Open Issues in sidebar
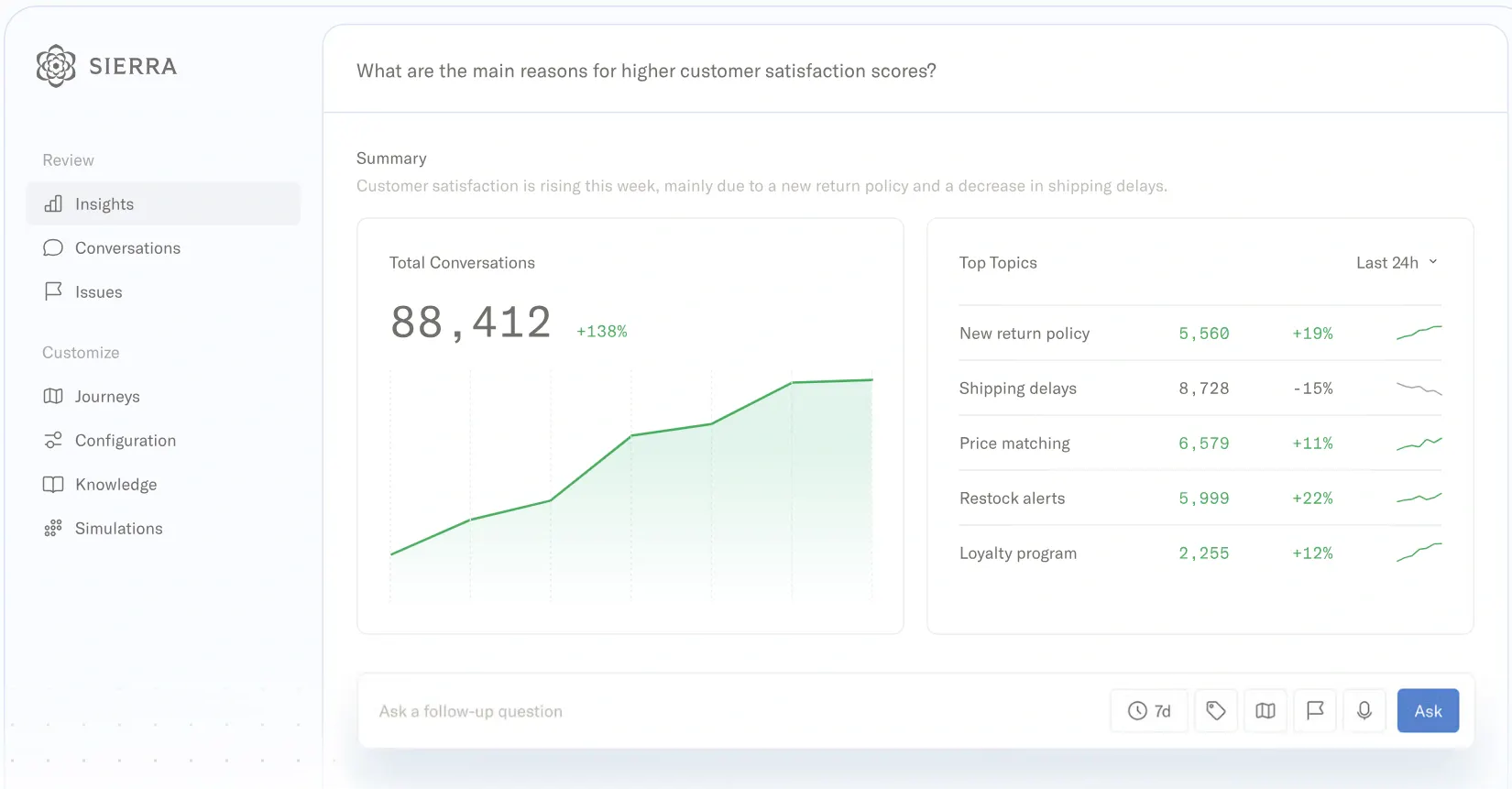Viewport: 1512px width, 789px height. 163,291
